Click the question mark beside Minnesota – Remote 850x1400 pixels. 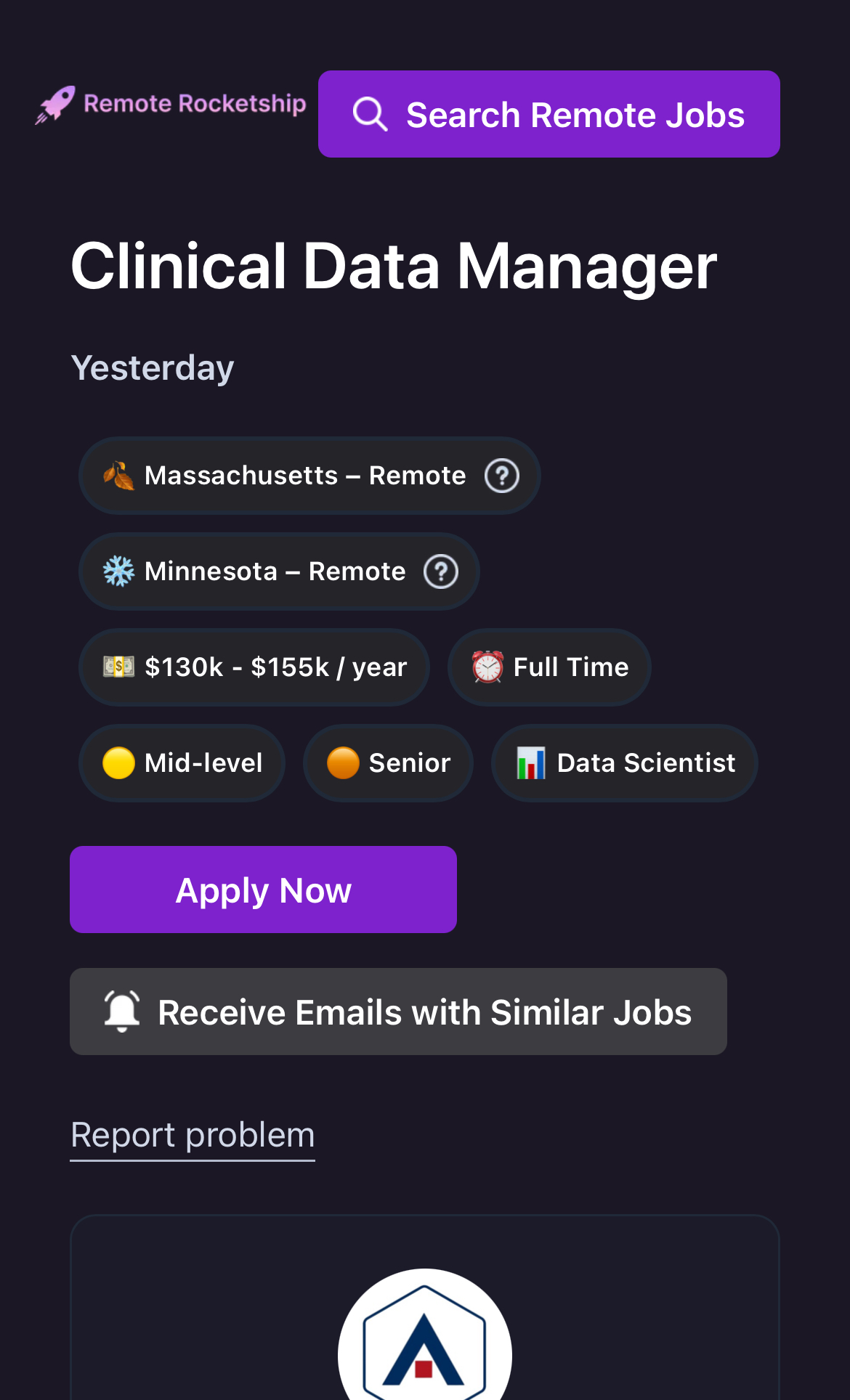(x=441, y=571)
